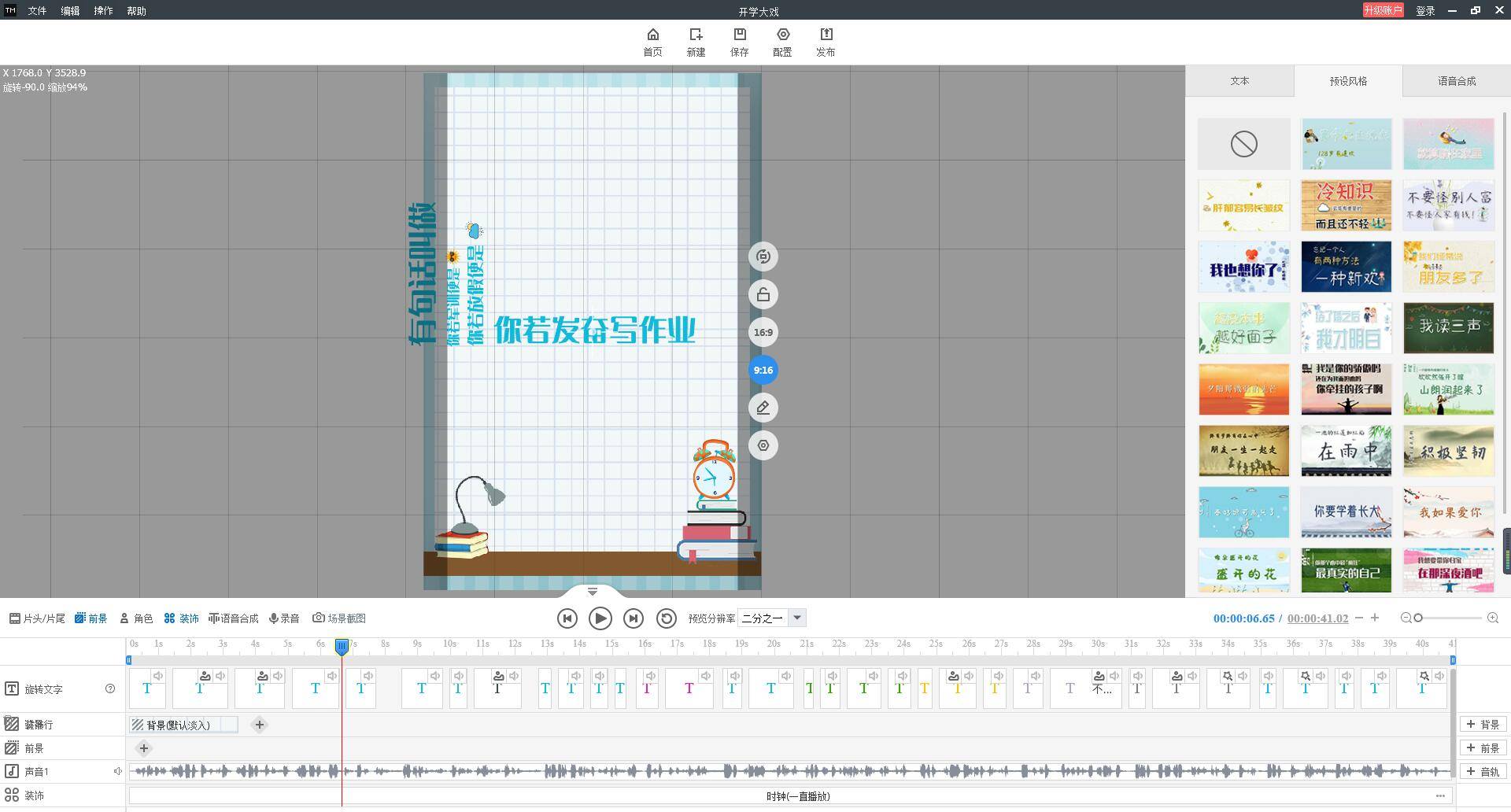
Task: Click the canvas target settings button
Action: pos(763,445)
